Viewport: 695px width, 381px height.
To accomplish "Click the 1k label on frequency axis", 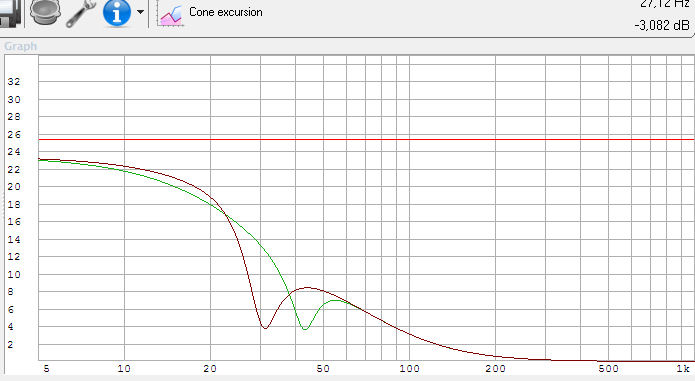I will coord(683,369).
